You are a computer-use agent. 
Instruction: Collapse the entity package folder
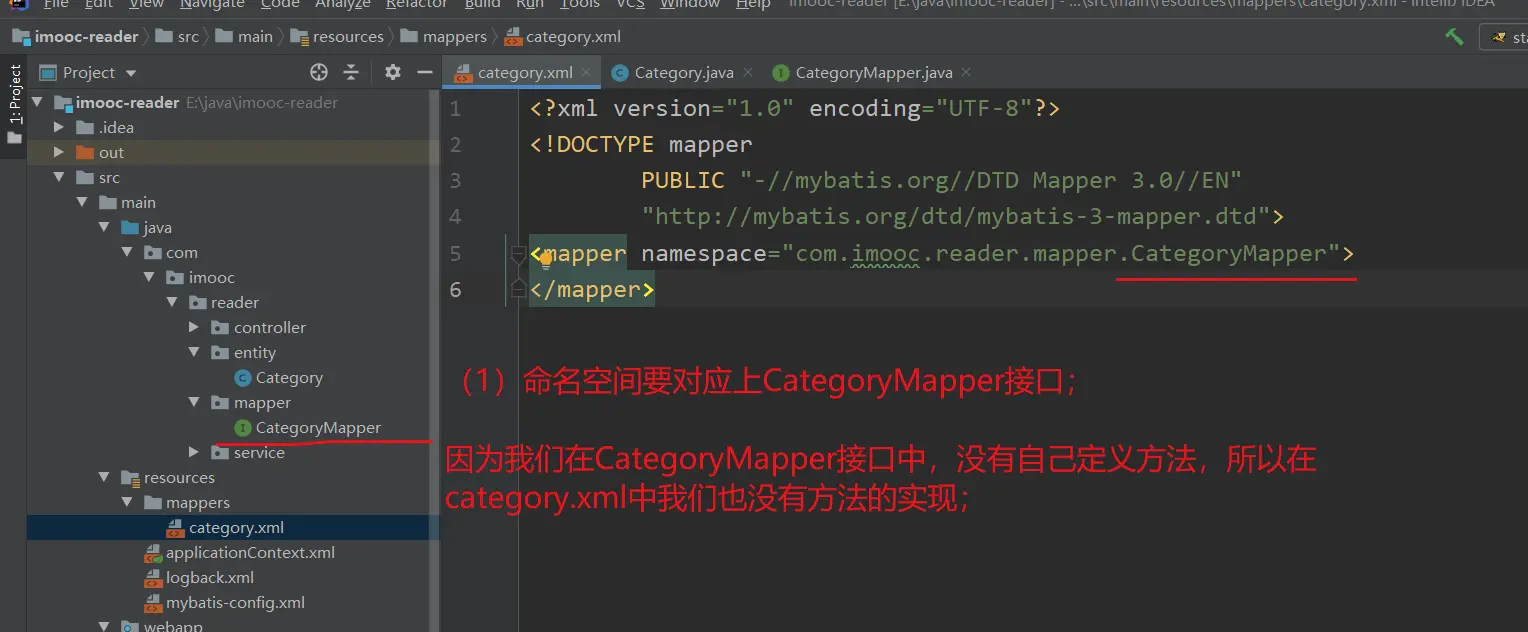(x=194, y=352)
